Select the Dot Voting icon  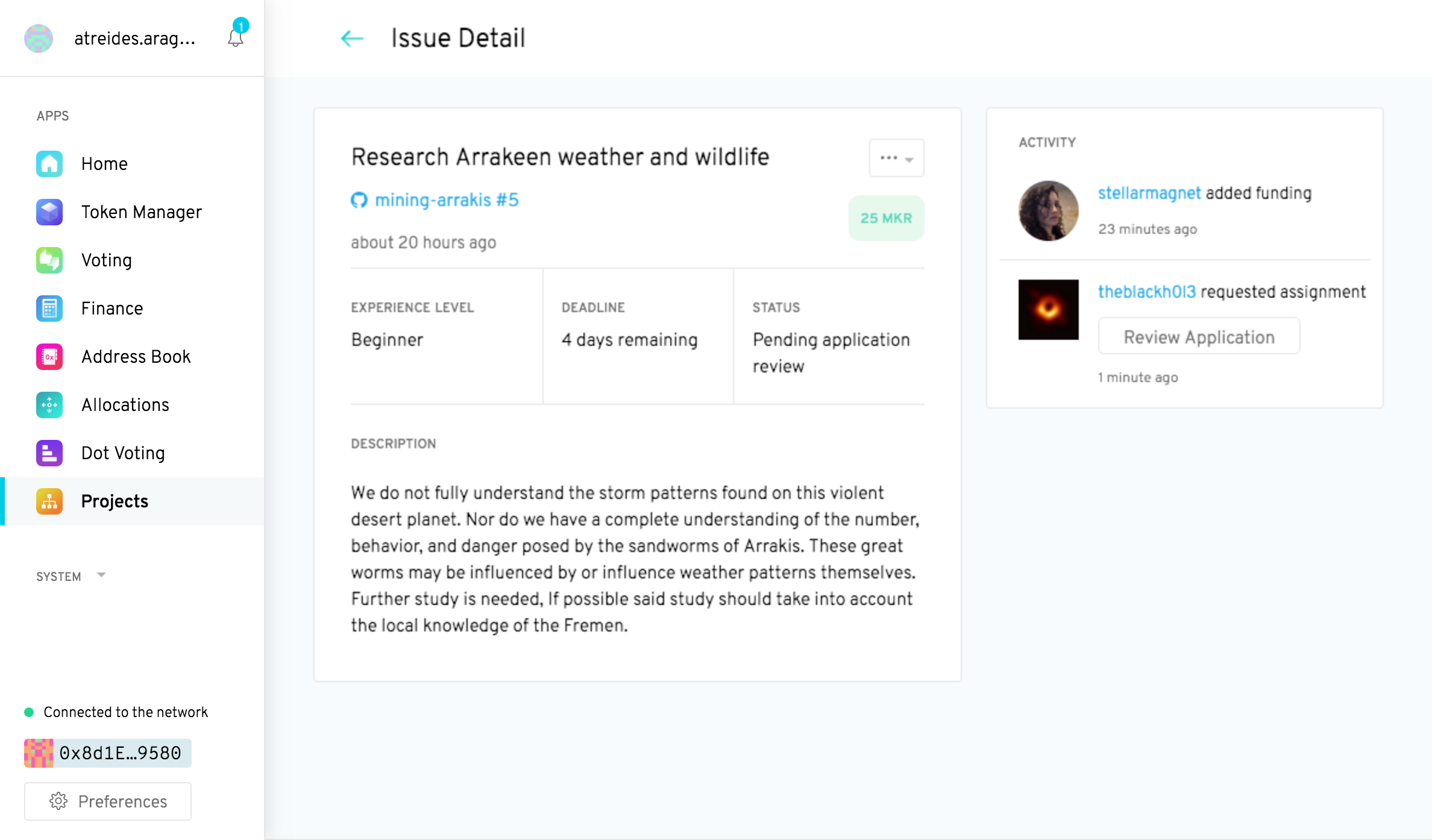49,453
